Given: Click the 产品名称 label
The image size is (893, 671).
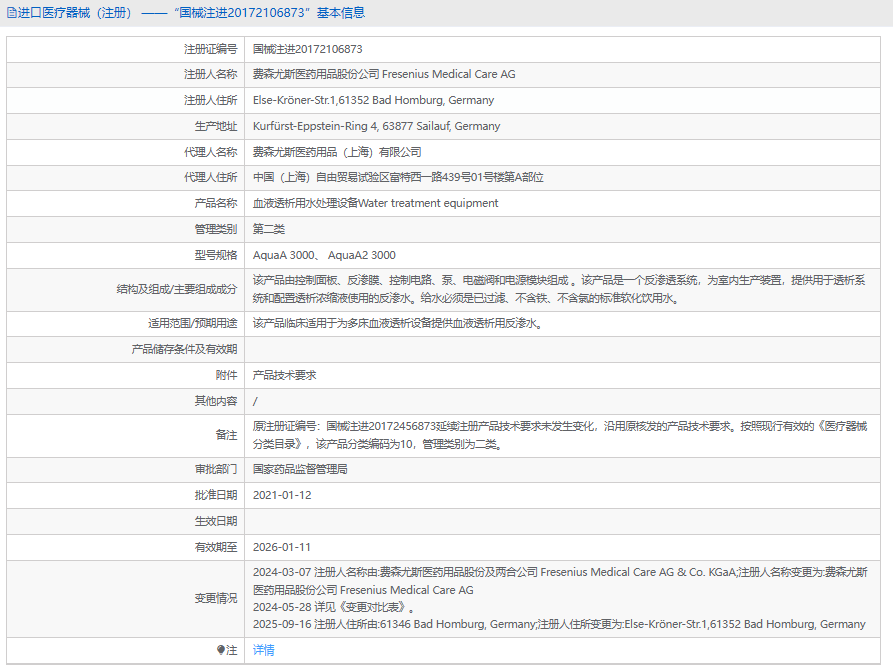Looking at the screenshot, I should [215, 203].
